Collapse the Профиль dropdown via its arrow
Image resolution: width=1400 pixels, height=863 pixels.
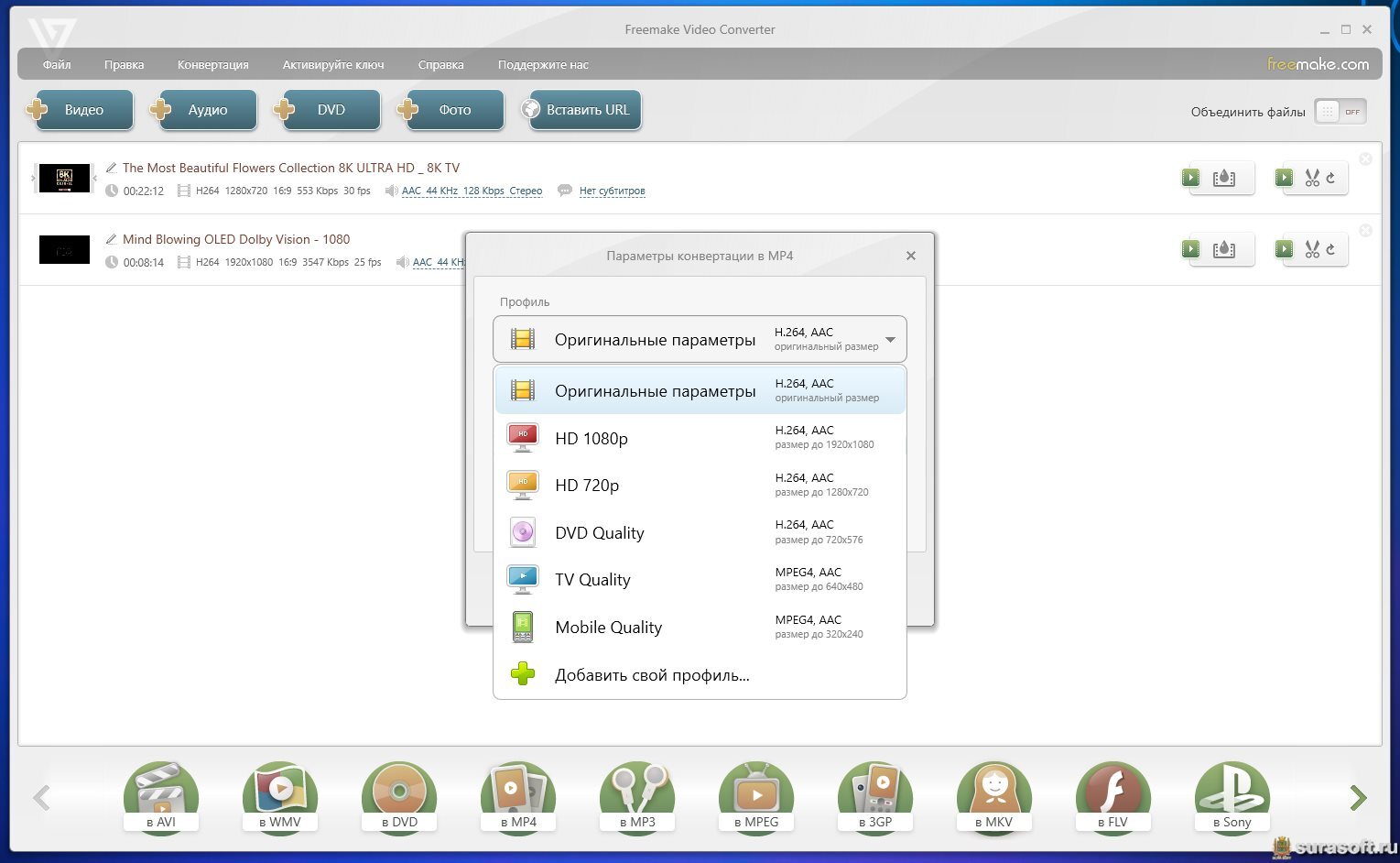(x=890, y=340)
